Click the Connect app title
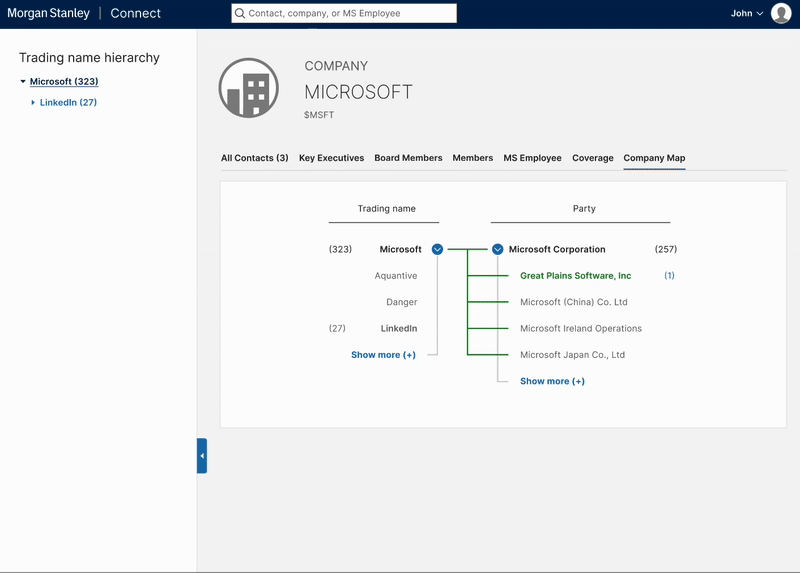 [x=135, y=13]
